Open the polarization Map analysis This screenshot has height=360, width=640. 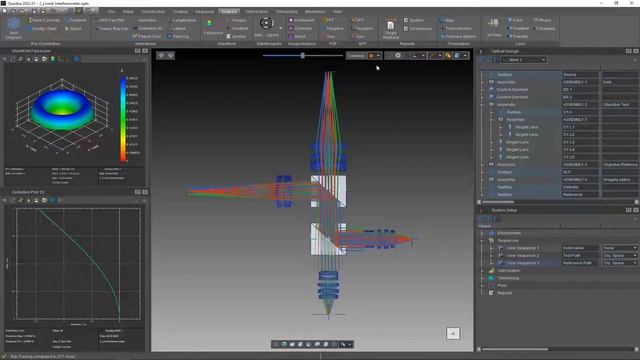tap(447, 20)
